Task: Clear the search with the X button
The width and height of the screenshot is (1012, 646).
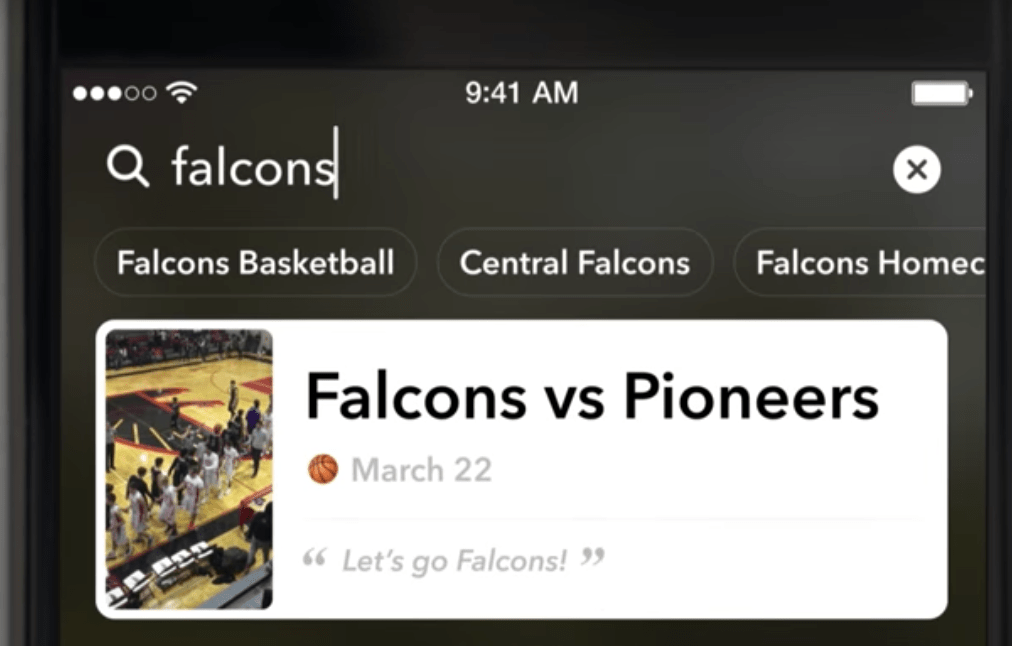Action: [916, 170]
